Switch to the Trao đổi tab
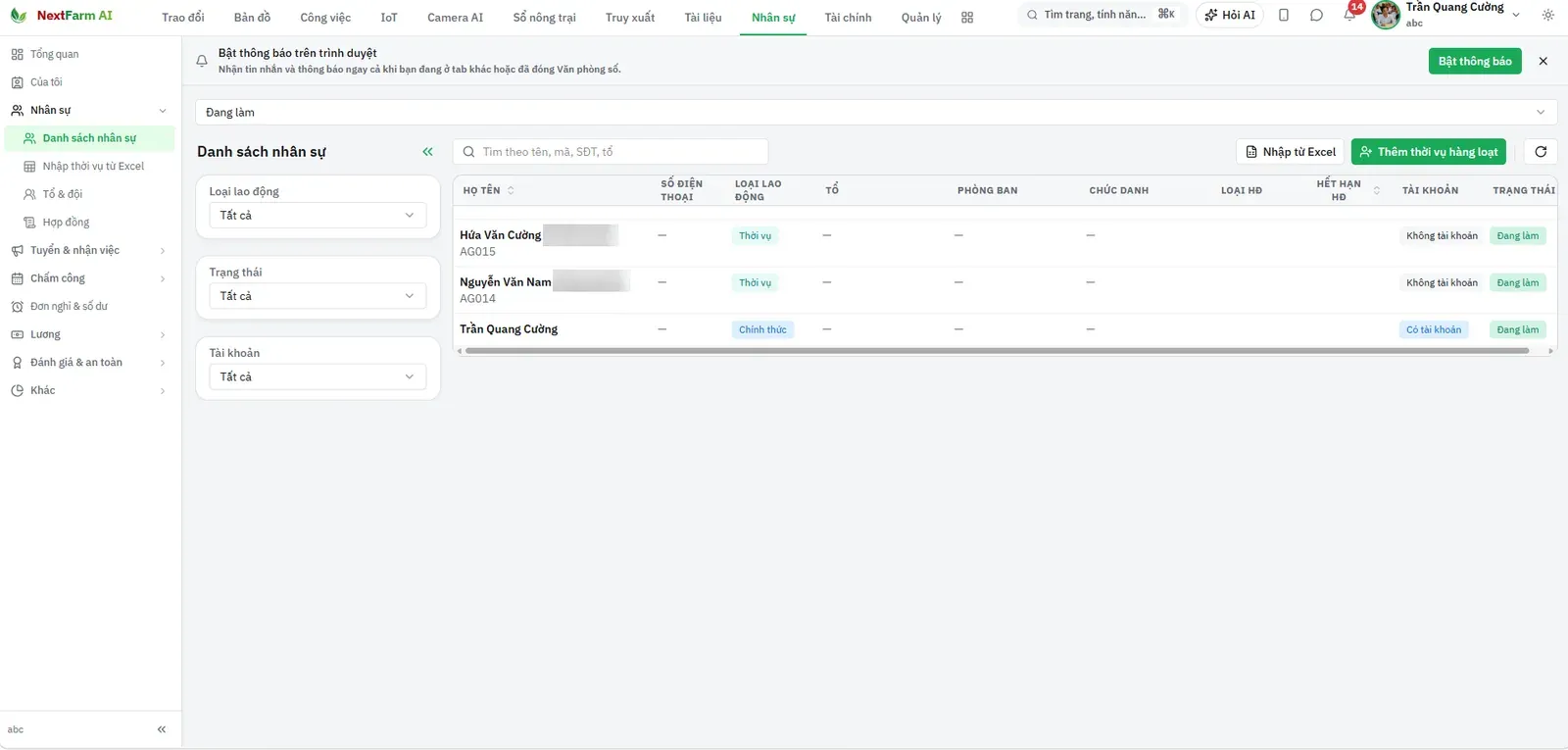Viewport: 1568px width, 750px height. [183, 18]
